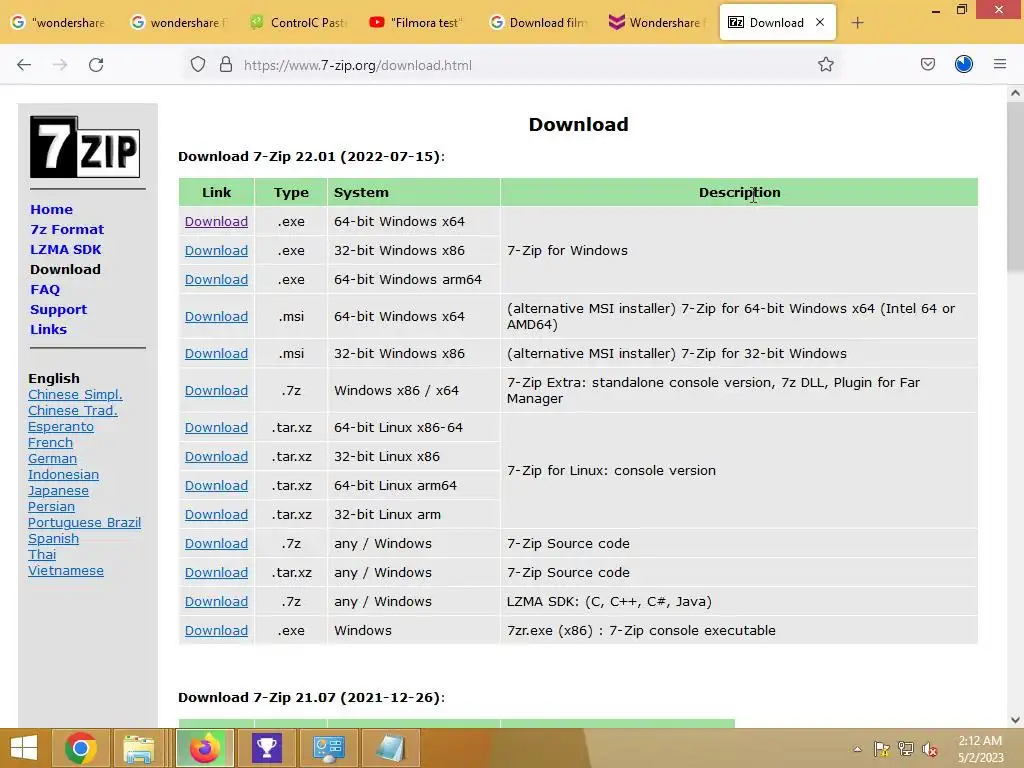The width and height of the screenshot is (1024, 768).
Task: Switch to Firefox in the taskbar
Action: click(204, 748)
